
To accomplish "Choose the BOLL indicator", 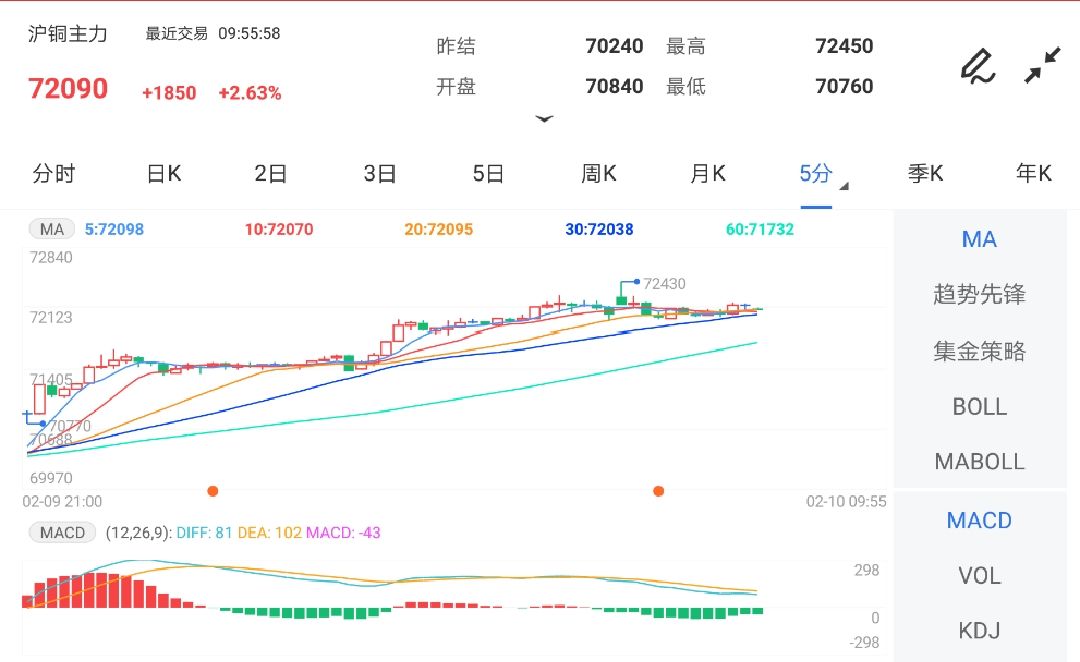I will pyautogui.click(x=979, y=407).
